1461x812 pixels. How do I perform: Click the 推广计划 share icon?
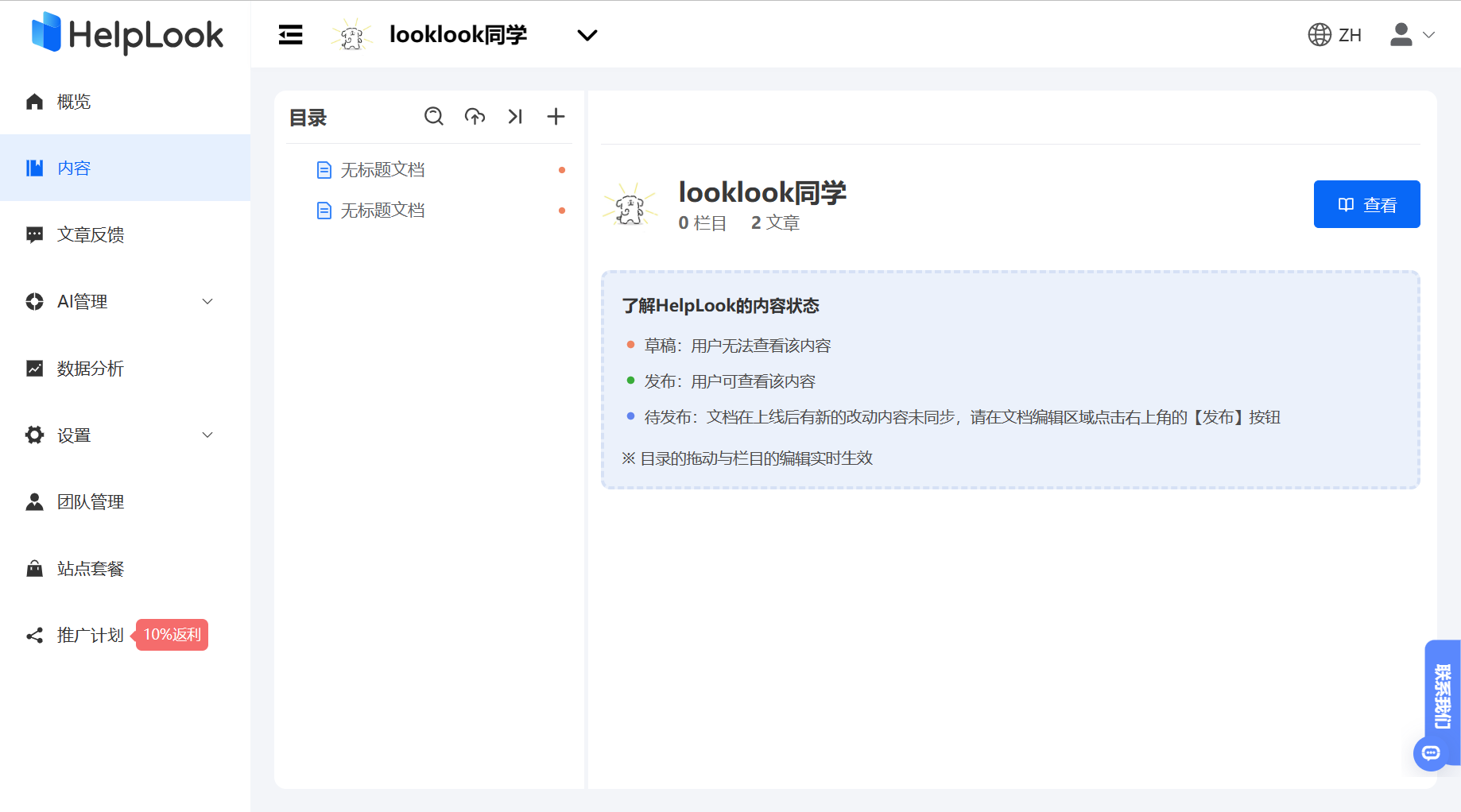coord(34,635)
